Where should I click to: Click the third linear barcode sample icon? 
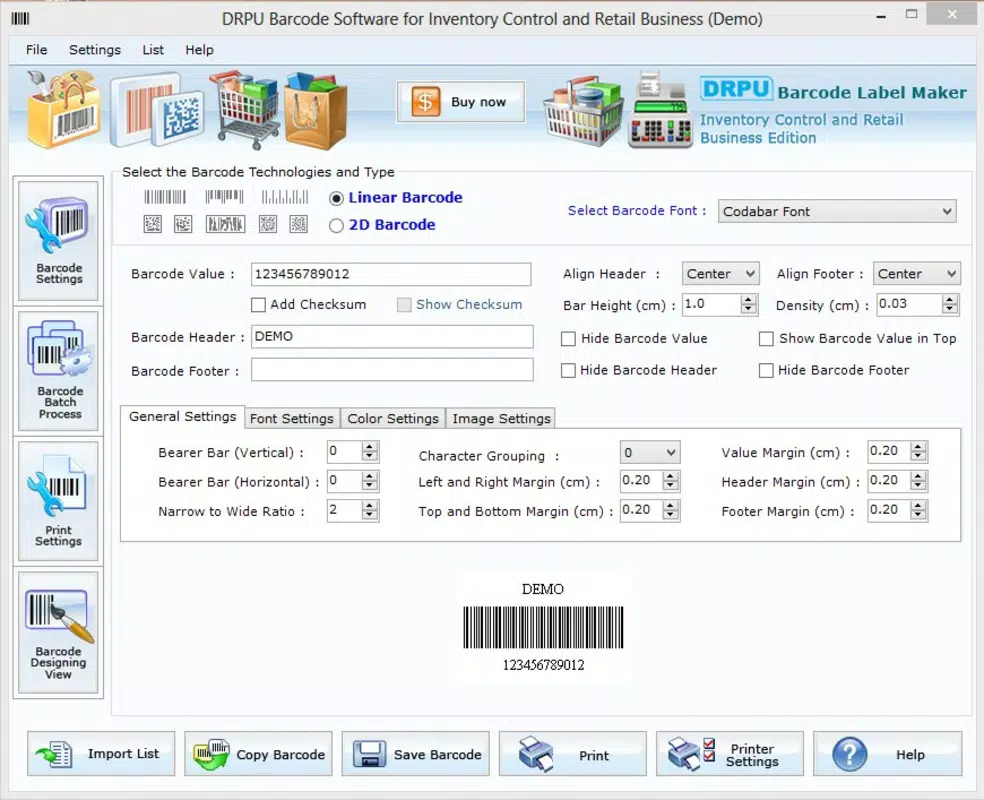pos(285,197)
